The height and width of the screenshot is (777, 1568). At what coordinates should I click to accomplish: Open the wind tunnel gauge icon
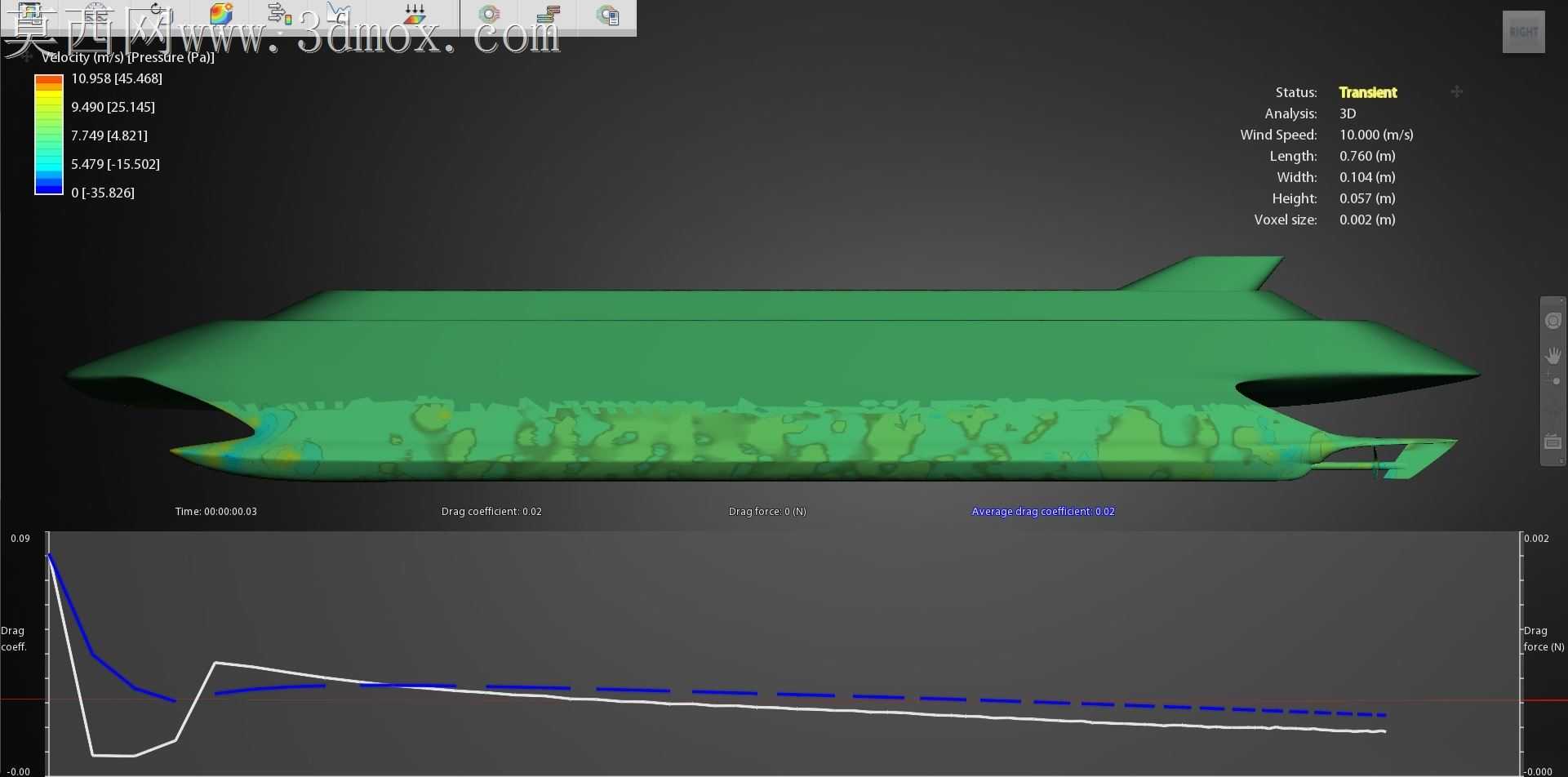[96, 14]
